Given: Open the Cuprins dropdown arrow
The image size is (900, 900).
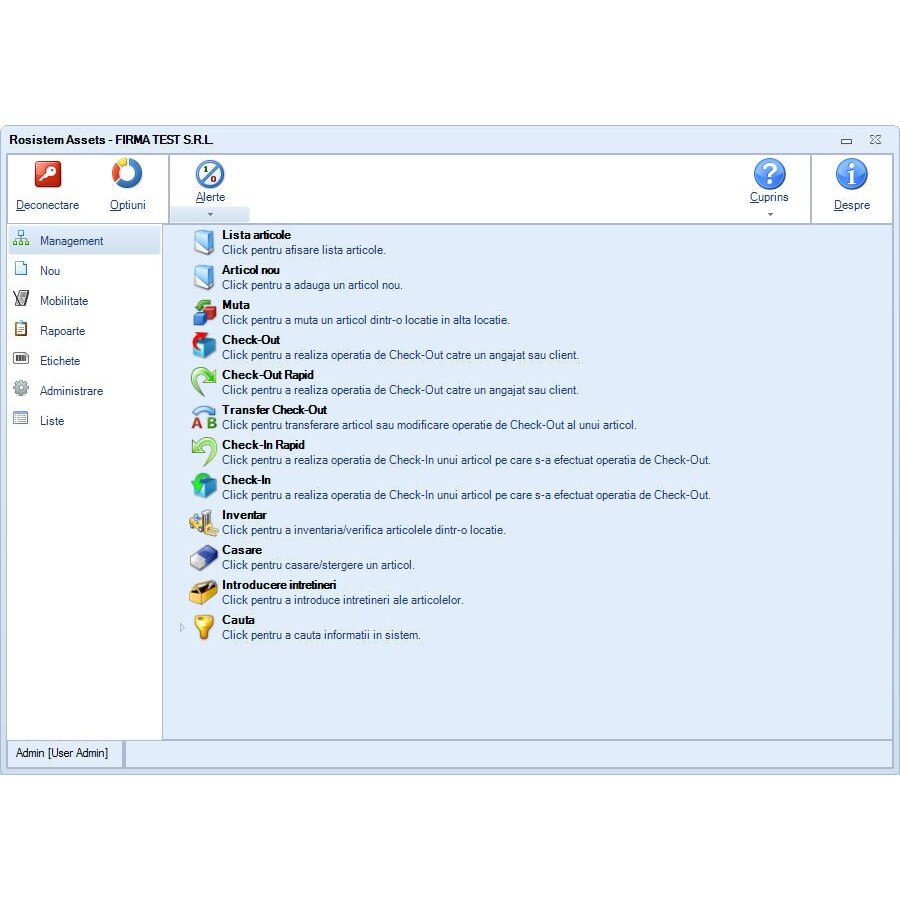Looking at the screenshot, I should tap(769, 214).
